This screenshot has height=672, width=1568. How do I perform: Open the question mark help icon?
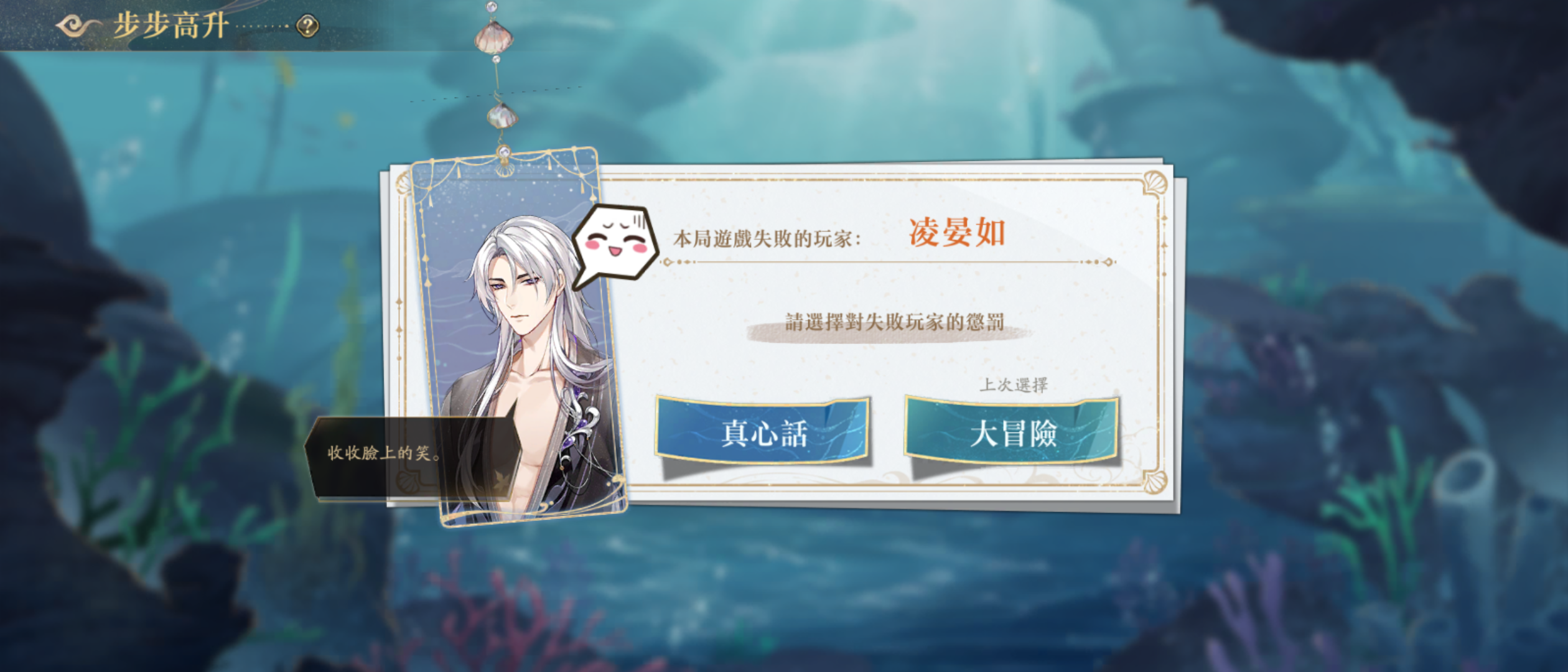307,26
